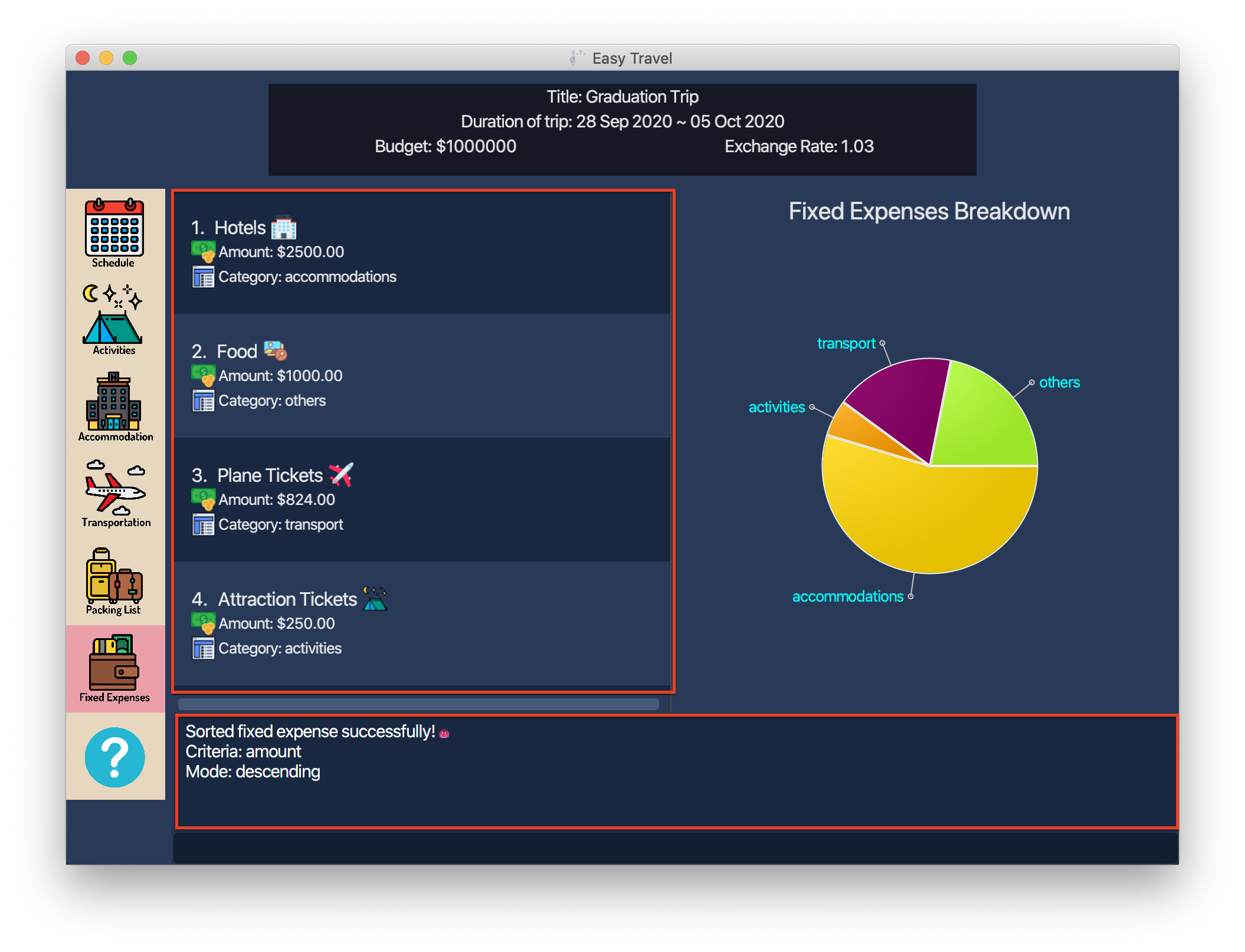Click the Title: Graduation Trip text
The width and height of the screenshot is (1245, 952).
pos(622,96)
